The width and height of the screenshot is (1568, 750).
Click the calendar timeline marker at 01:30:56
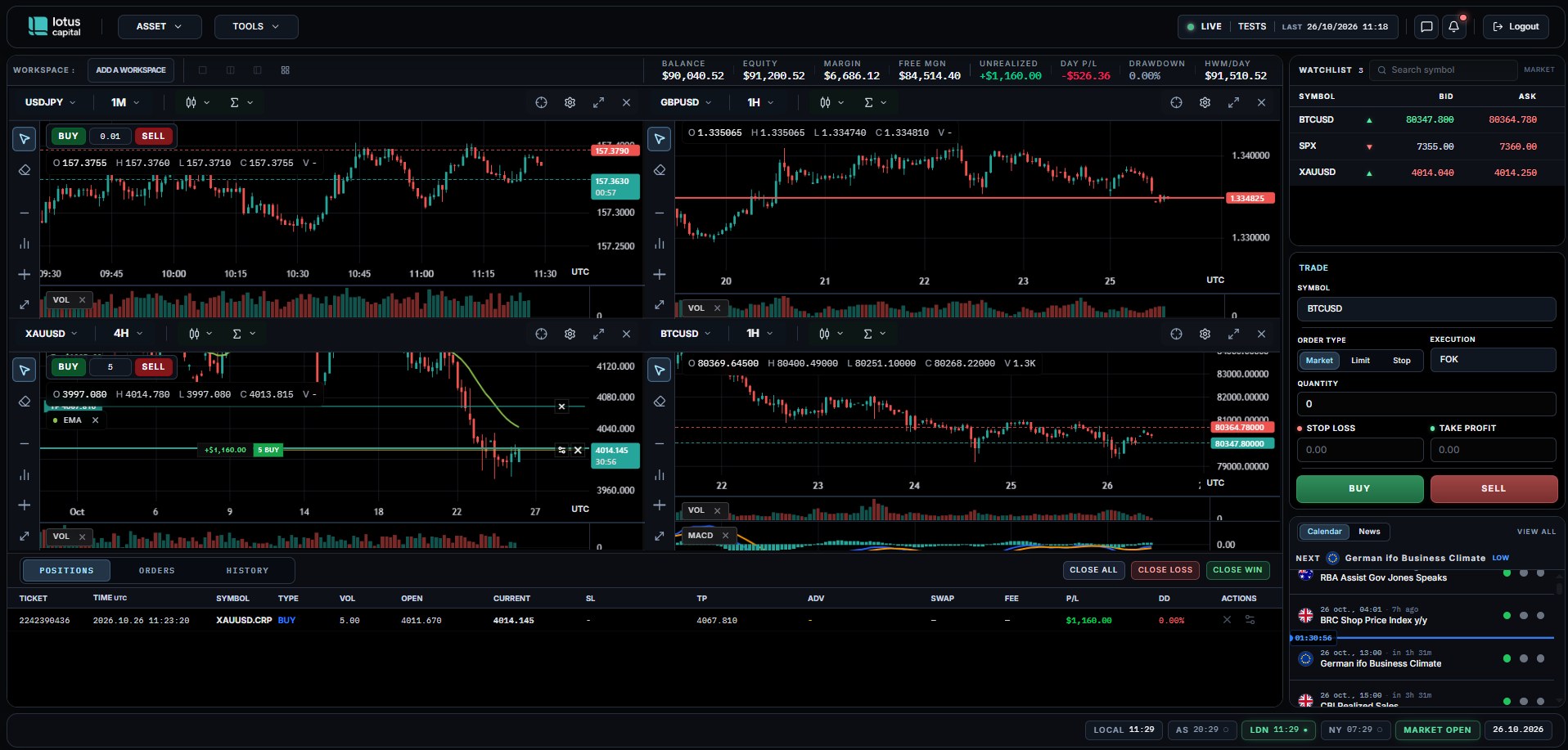(1313, 638)
